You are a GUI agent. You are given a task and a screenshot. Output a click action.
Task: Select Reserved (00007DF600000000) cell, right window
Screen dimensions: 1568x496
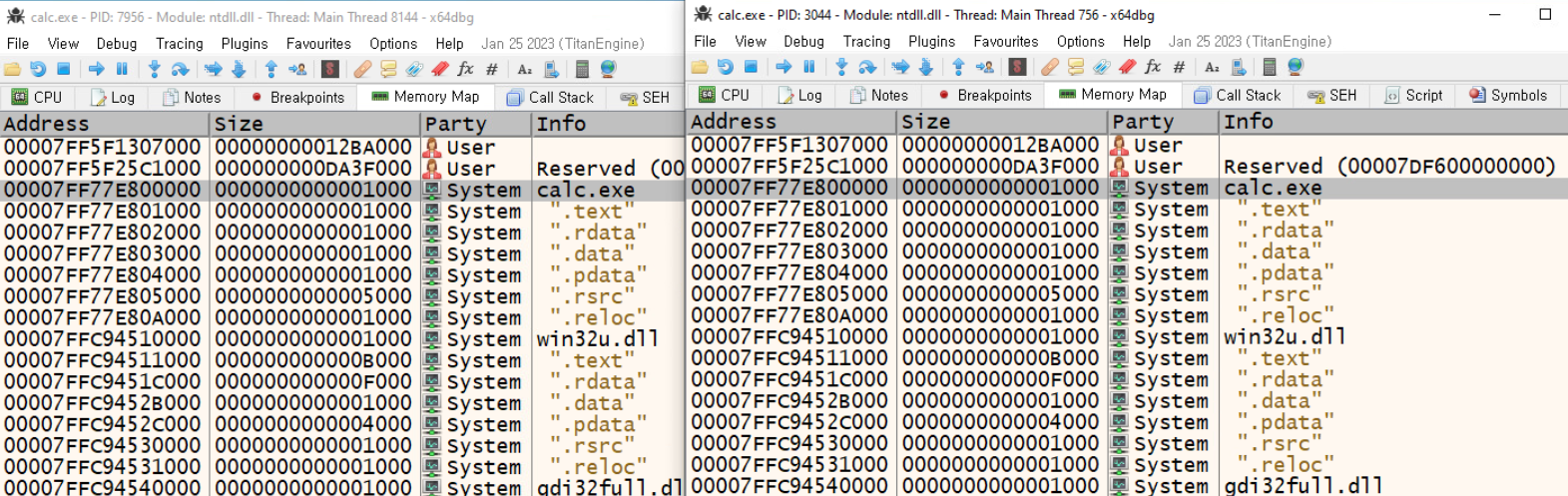pyautogui.click(x=1389, y=167)
